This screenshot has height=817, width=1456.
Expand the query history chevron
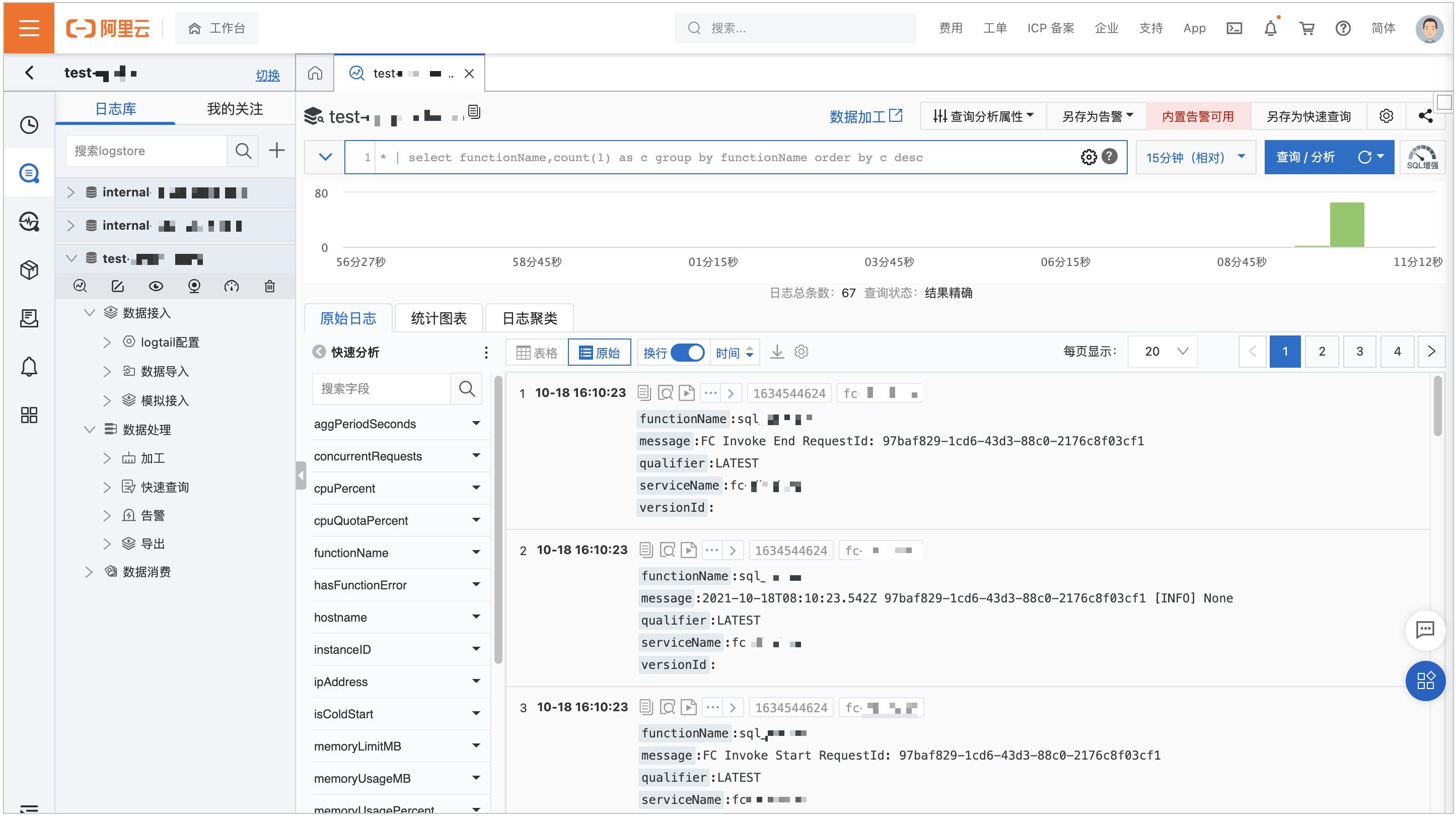pyautogui.click(x=325, y=157)
